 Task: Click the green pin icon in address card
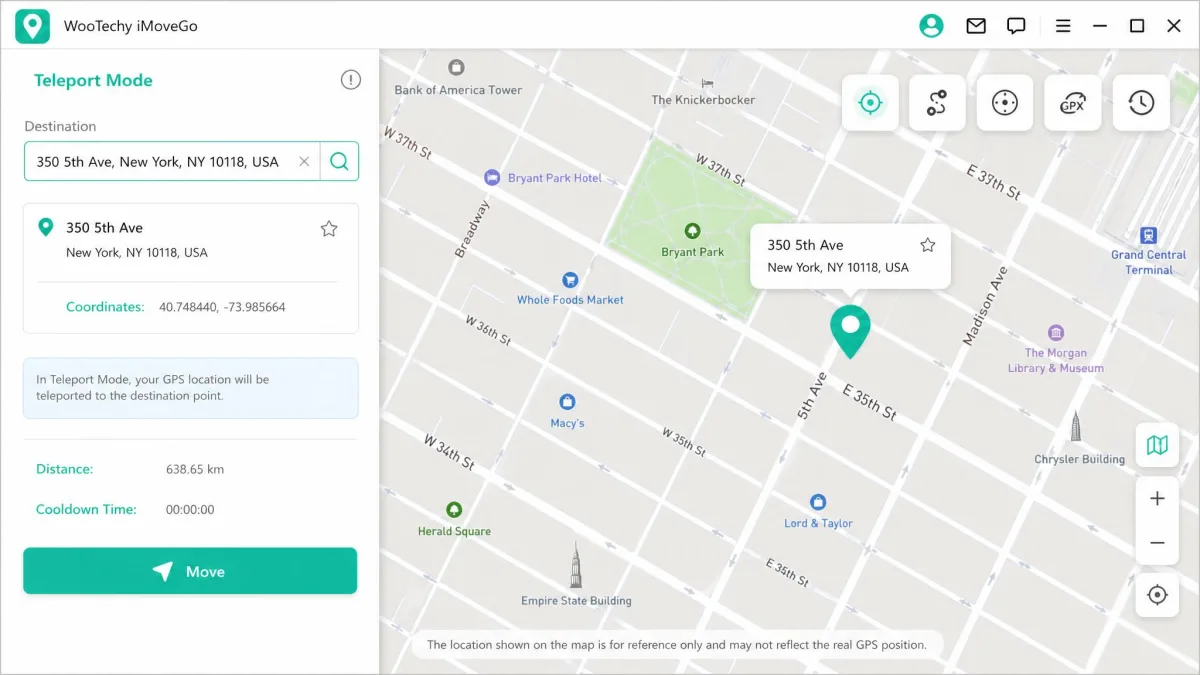click(45, 228)
